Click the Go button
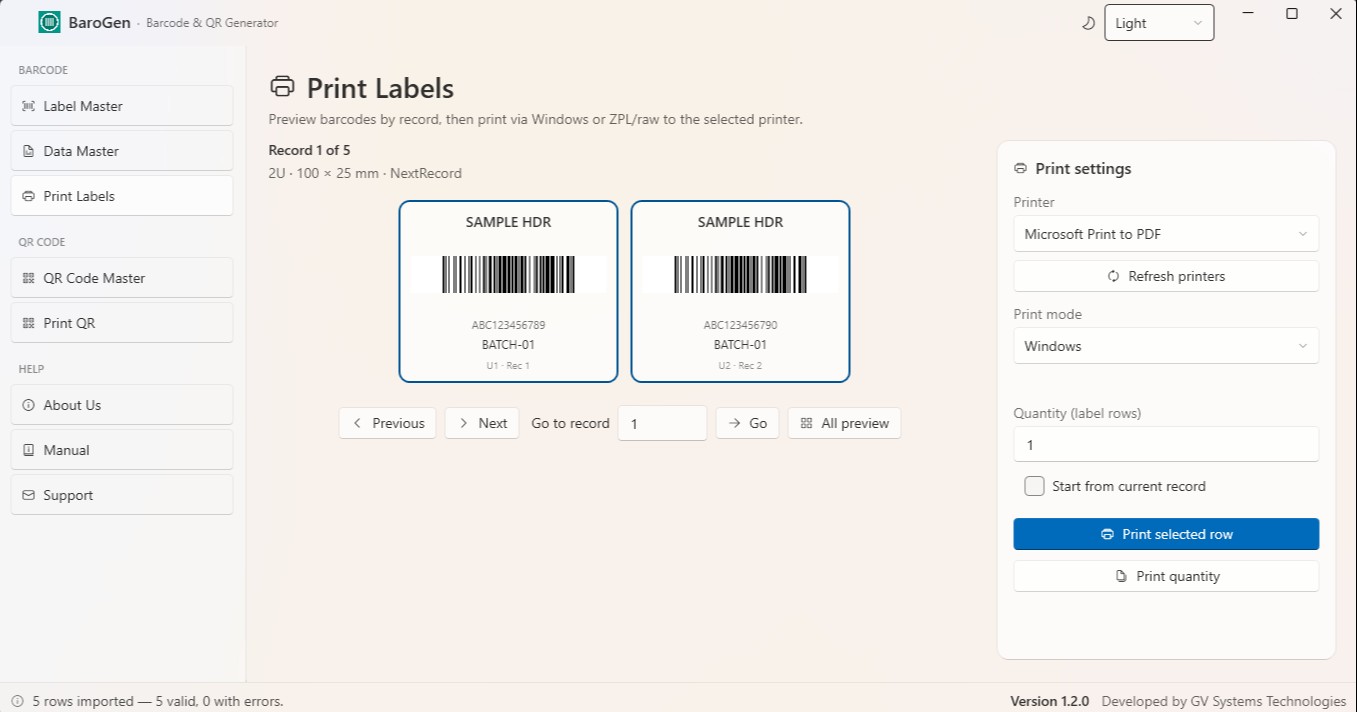 coord(747,423)
